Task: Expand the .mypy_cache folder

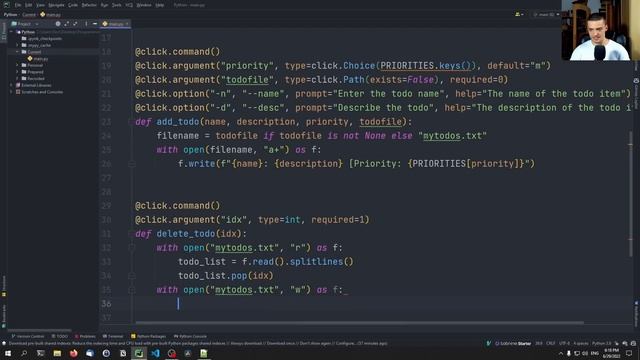Action: (x=18, y=45)
